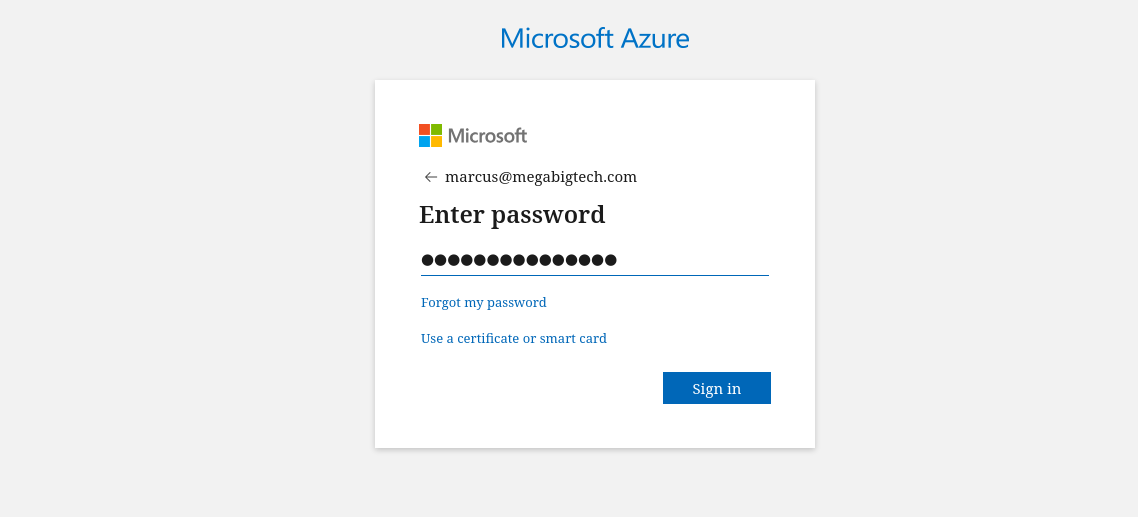Place cursor at end of password dots

618,260
